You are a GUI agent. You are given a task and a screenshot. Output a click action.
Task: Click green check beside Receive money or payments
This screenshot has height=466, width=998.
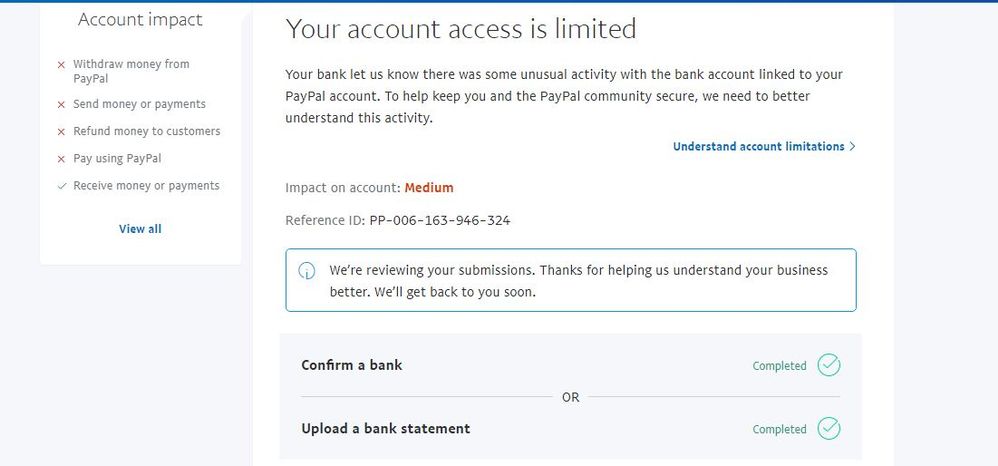tap(62, 186)
